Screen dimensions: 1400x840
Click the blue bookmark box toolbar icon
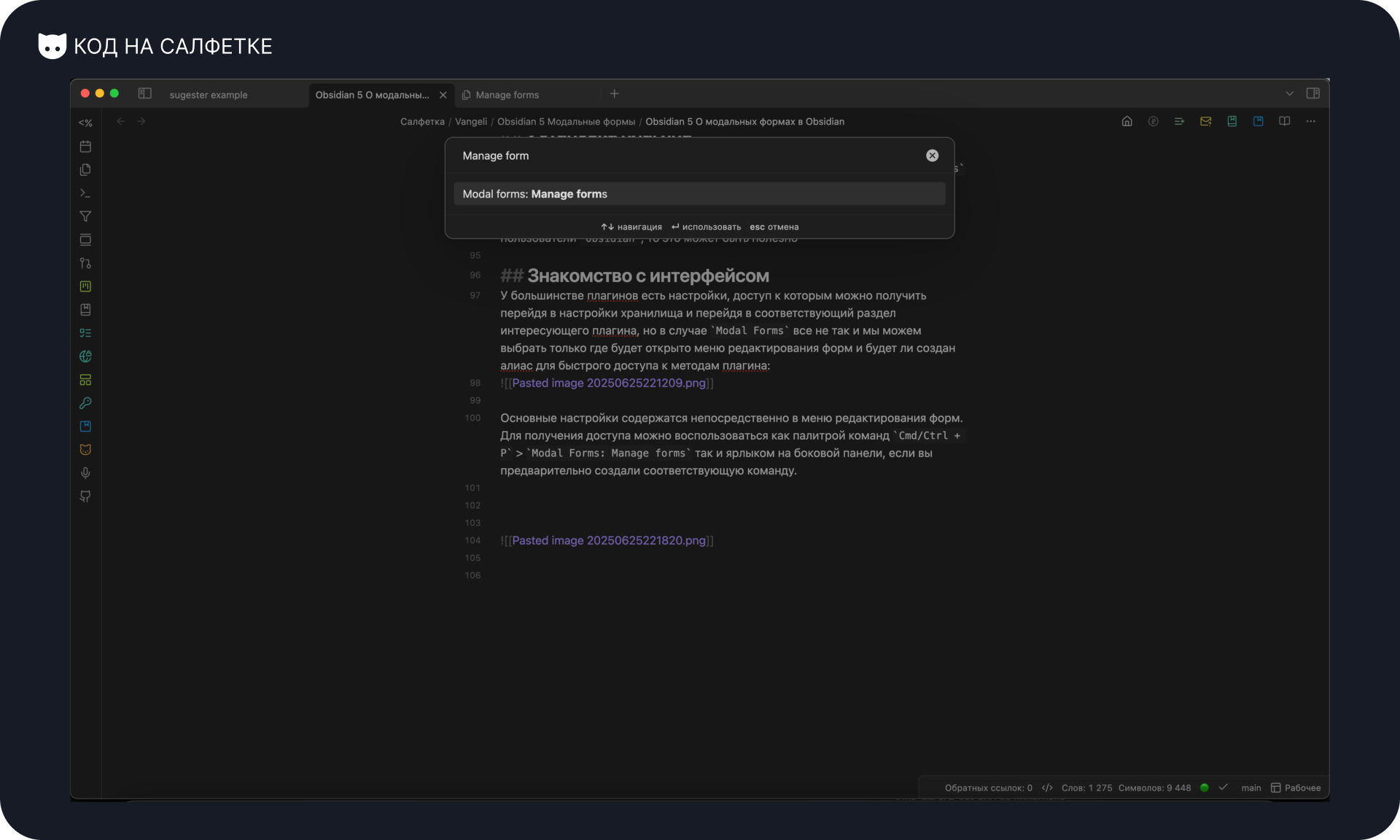(x=1259, y=122)
